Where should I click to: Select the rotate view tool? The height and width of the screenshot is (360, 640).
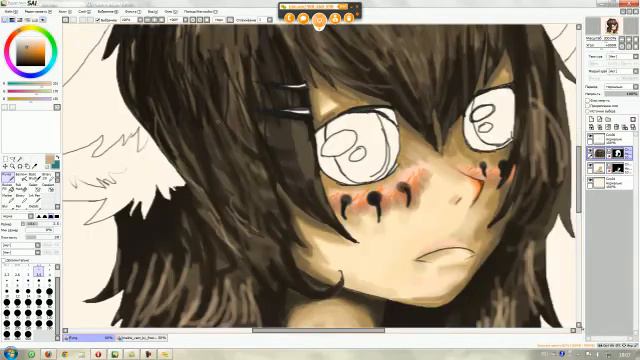pyautogui.click(x=20, y=166)
